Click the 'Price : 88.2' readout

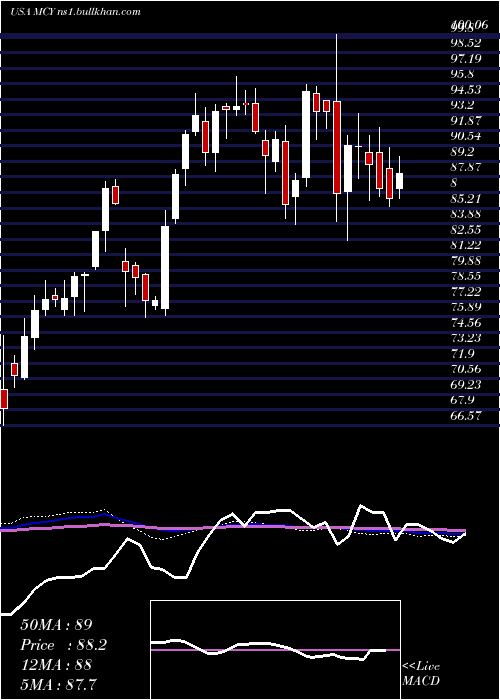pyautogui.click(x=64, y=645)
